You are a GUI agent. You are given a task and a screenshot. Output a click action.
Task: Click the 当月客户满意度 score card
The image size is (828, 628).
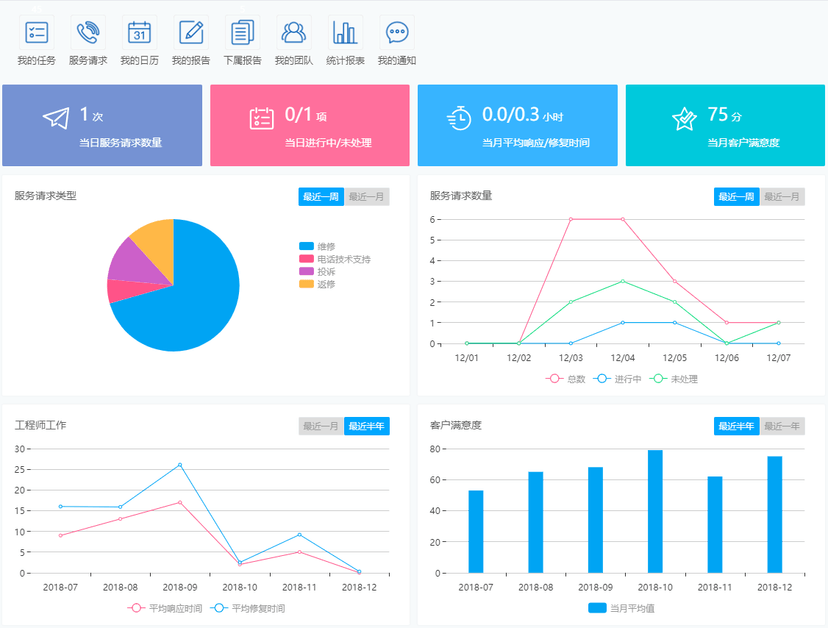coord(725,125)
